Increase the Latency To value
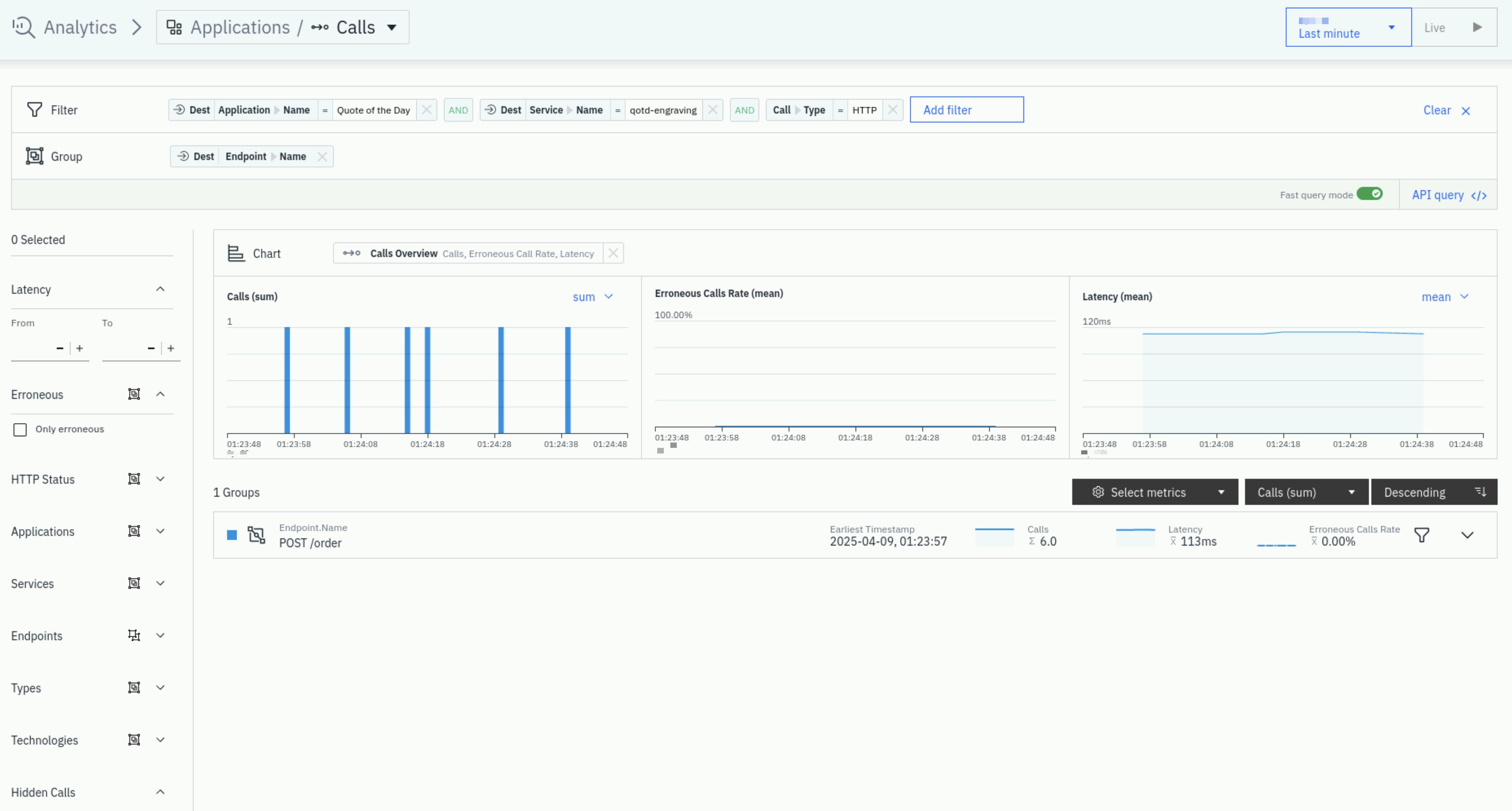The width and height of the screenshot is (1512, 811). [x=171, y=348]
